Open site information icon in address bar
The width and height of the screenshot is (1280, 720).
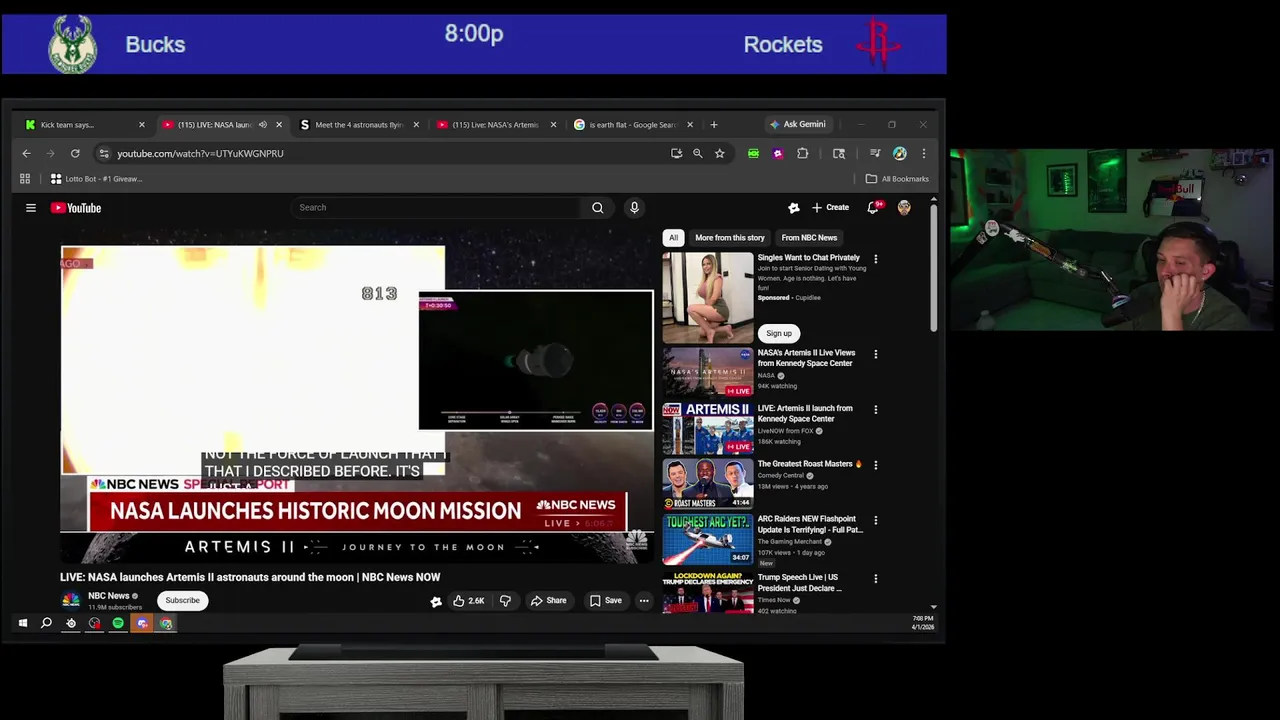[104, 153]
